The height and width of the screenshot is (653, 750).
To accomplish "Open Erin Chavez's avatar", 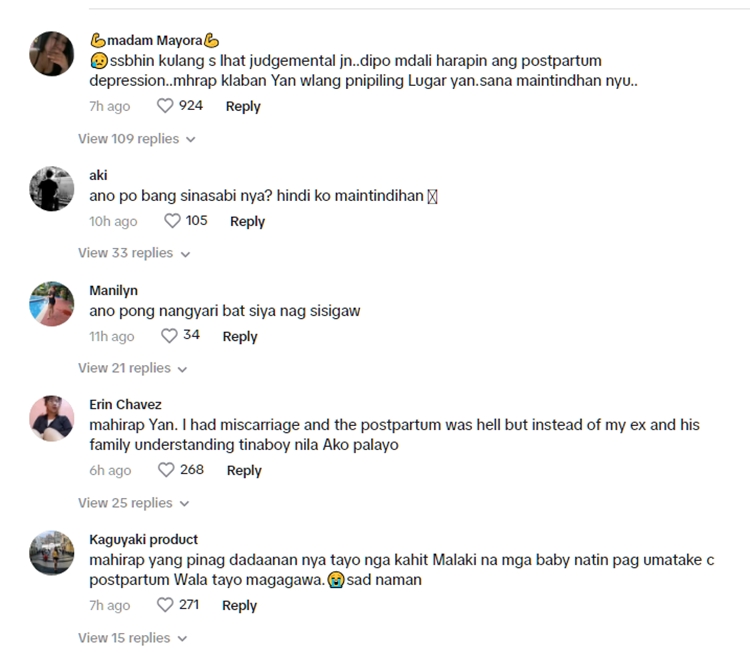I will 52,419.
